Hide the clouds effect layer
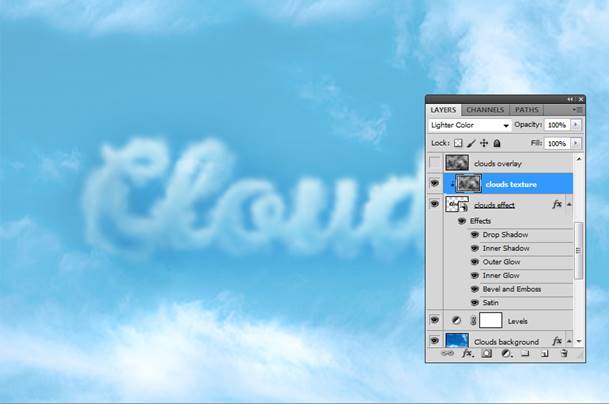609x404 pixels. (435, 204)
